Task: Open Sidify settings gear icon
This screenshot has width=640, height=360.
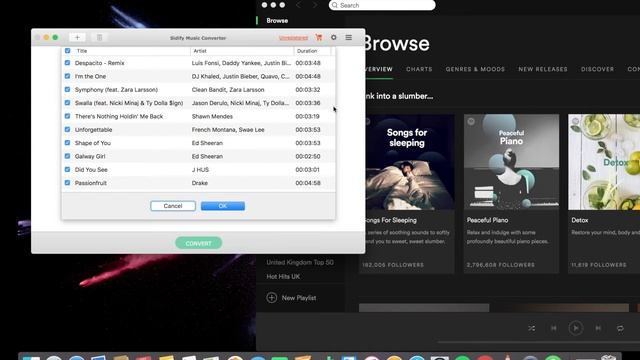Action: (x=333, y=37)
